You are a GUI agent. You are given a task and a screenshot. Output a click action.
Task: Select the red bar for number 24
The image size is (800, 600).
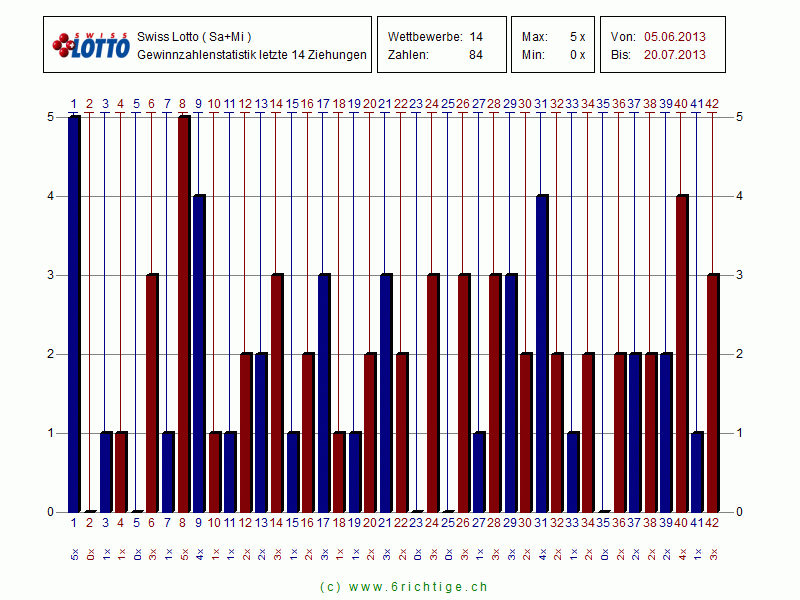pos(432,392)
